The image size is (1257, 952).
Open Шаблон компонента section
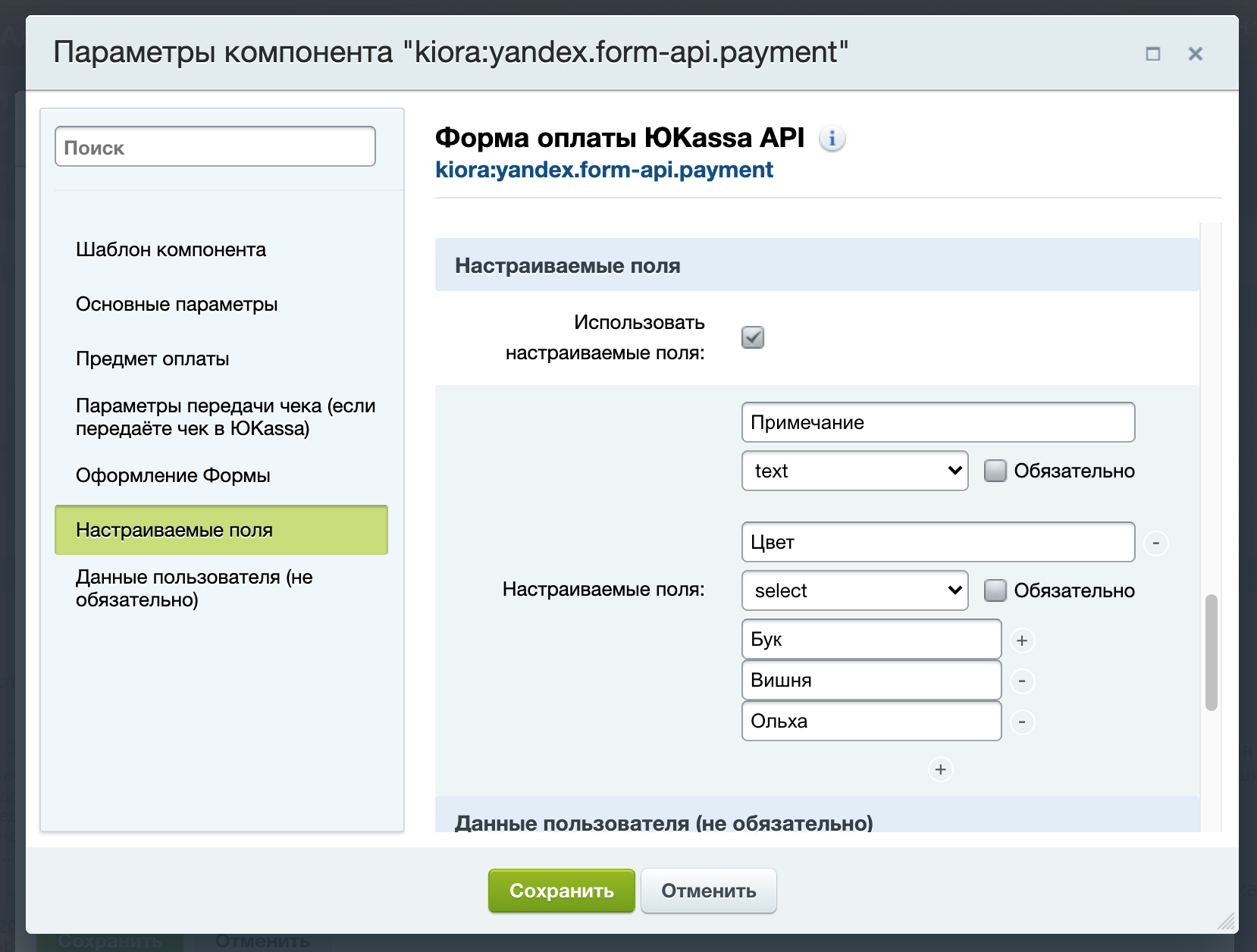[171, 249]
